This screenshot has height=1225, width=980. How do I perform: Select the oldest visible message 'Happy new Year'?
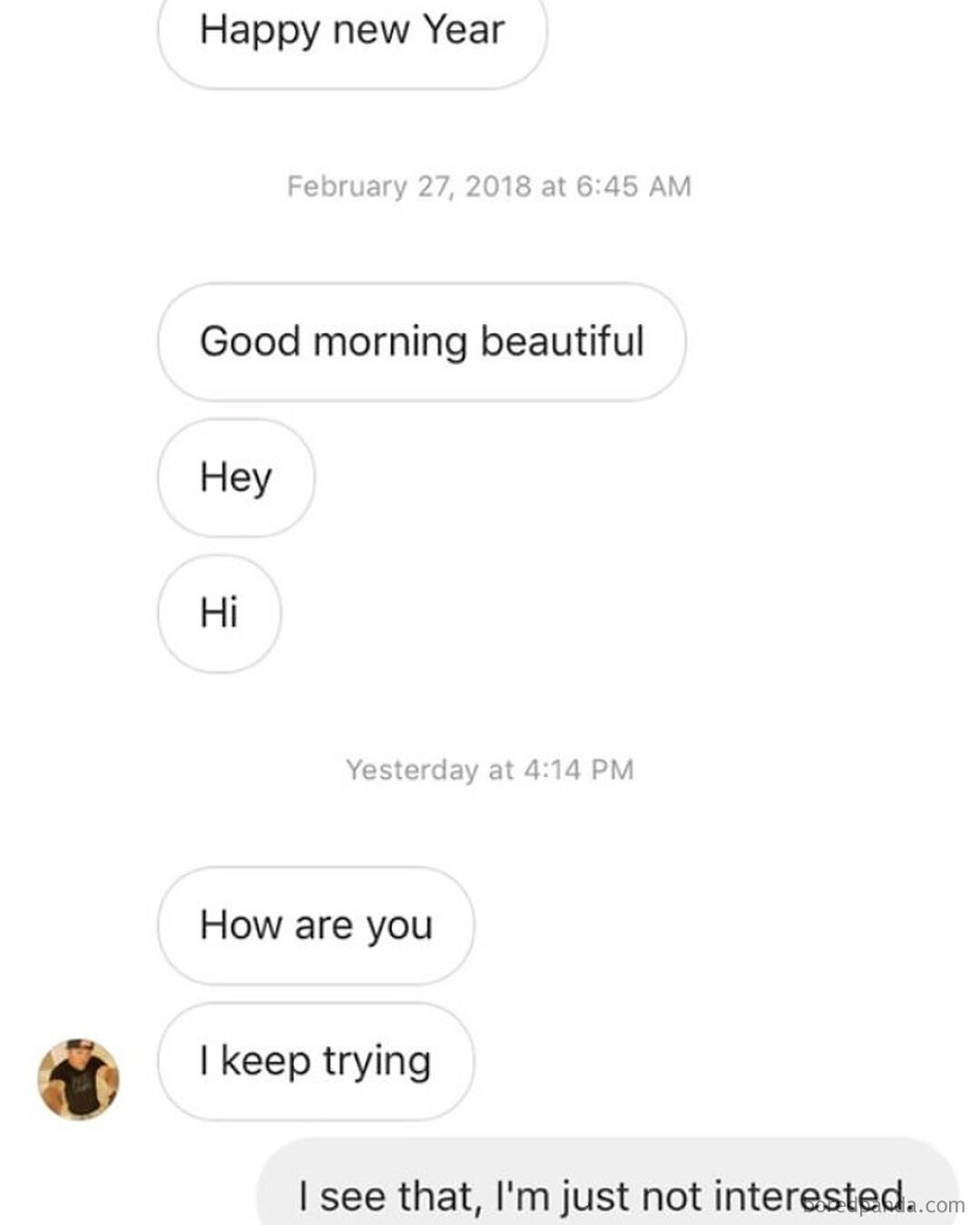354,30
